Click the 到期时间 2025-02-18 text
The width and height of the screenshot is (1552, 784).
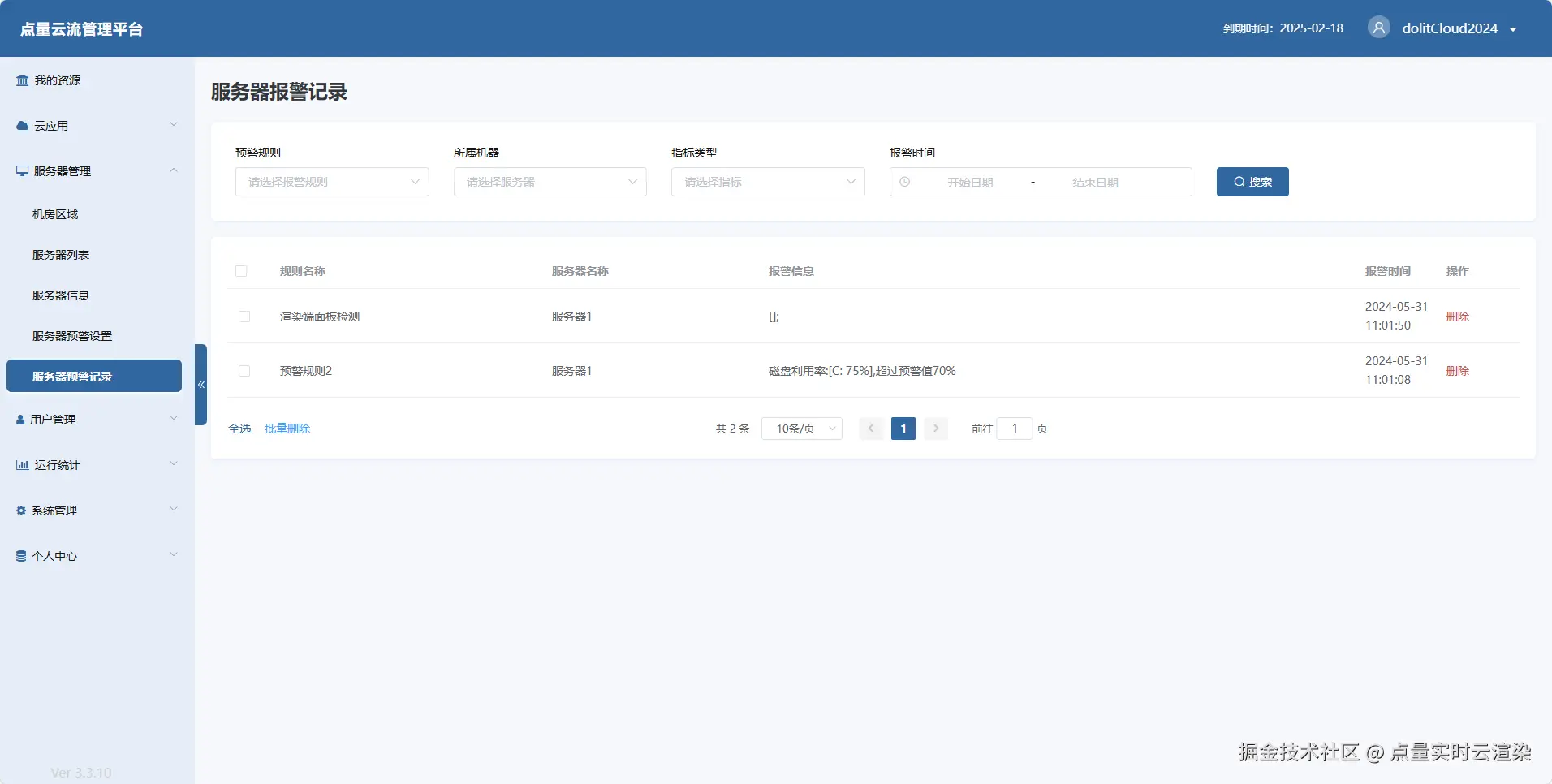point(1283,28)
